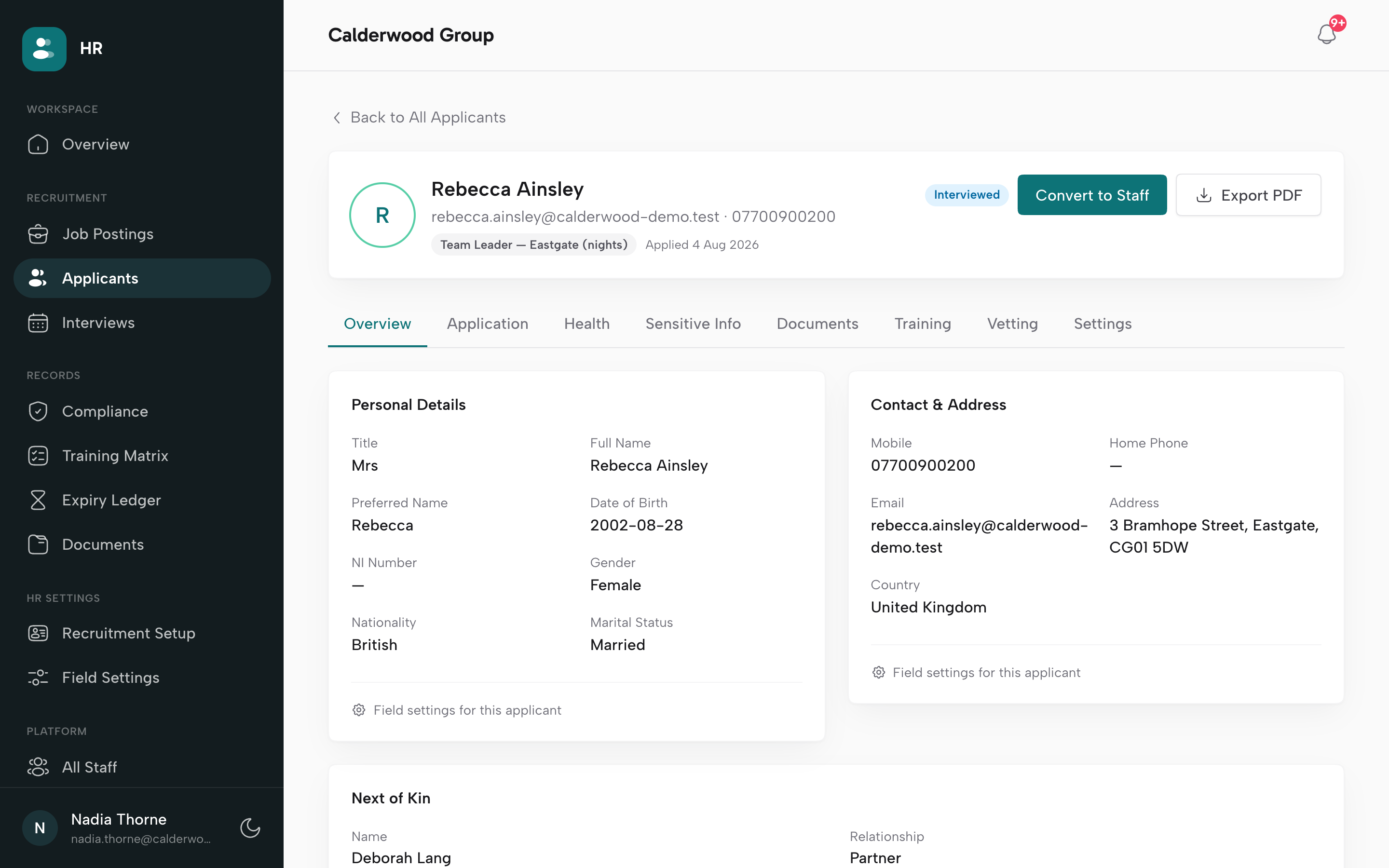This screenshot has width=1389, height=868.
Task: Click the Training Matrix checklist icon
Action: [38, 456]
